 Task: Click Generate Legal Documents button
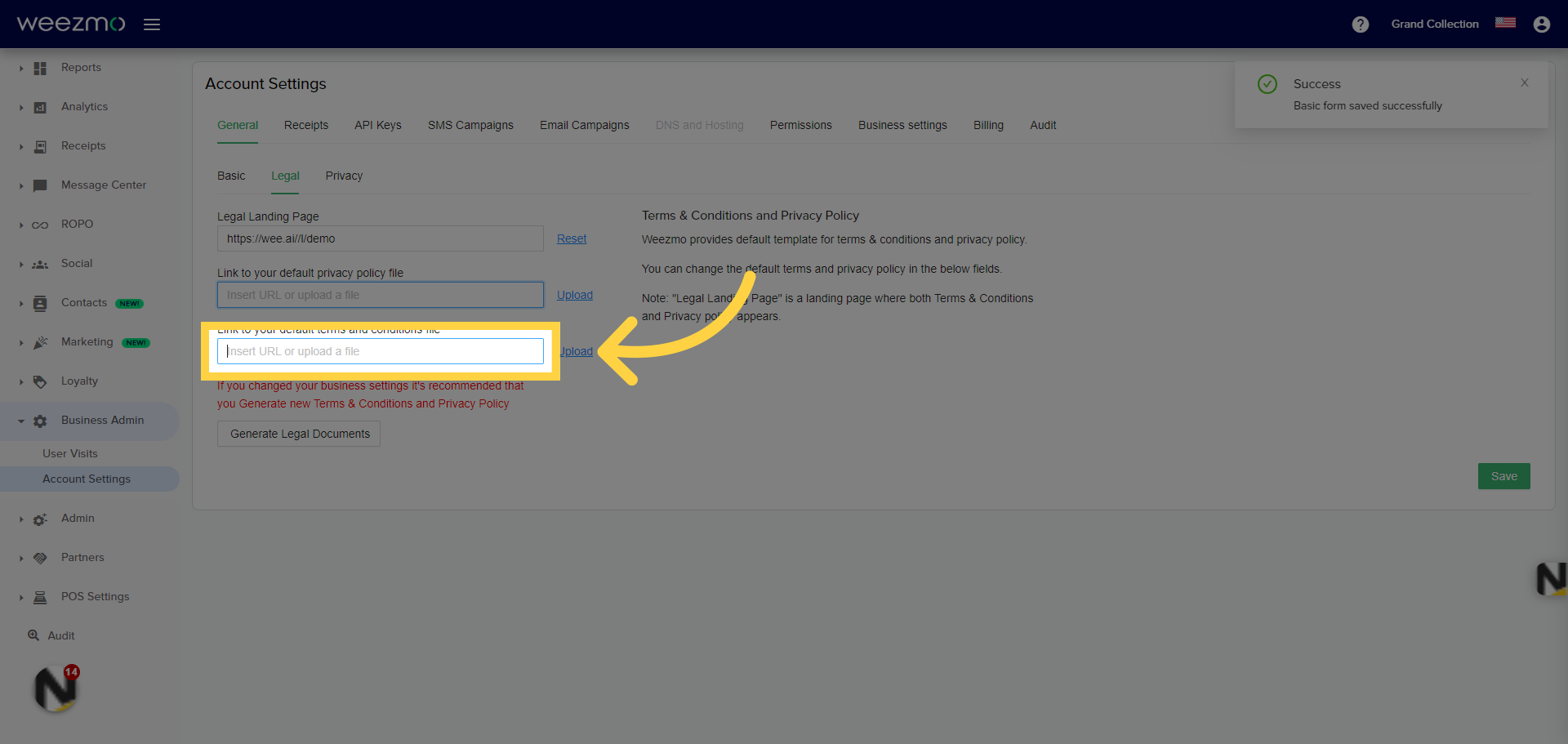click(x=299, y=434)
